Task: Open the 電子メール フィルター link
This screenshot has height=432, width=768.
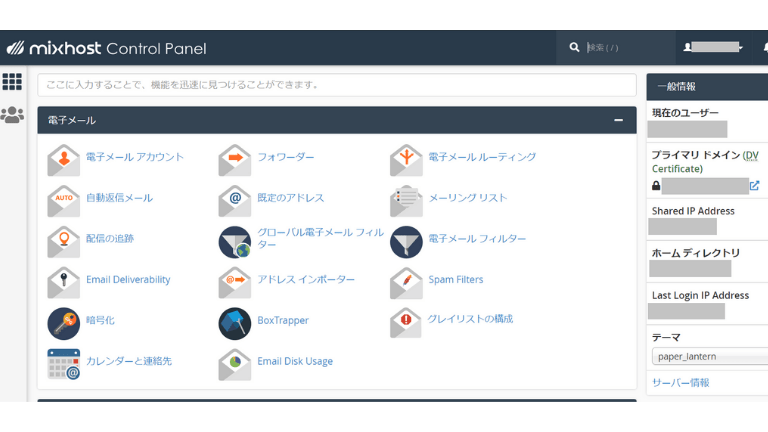Action: [477, 239]
